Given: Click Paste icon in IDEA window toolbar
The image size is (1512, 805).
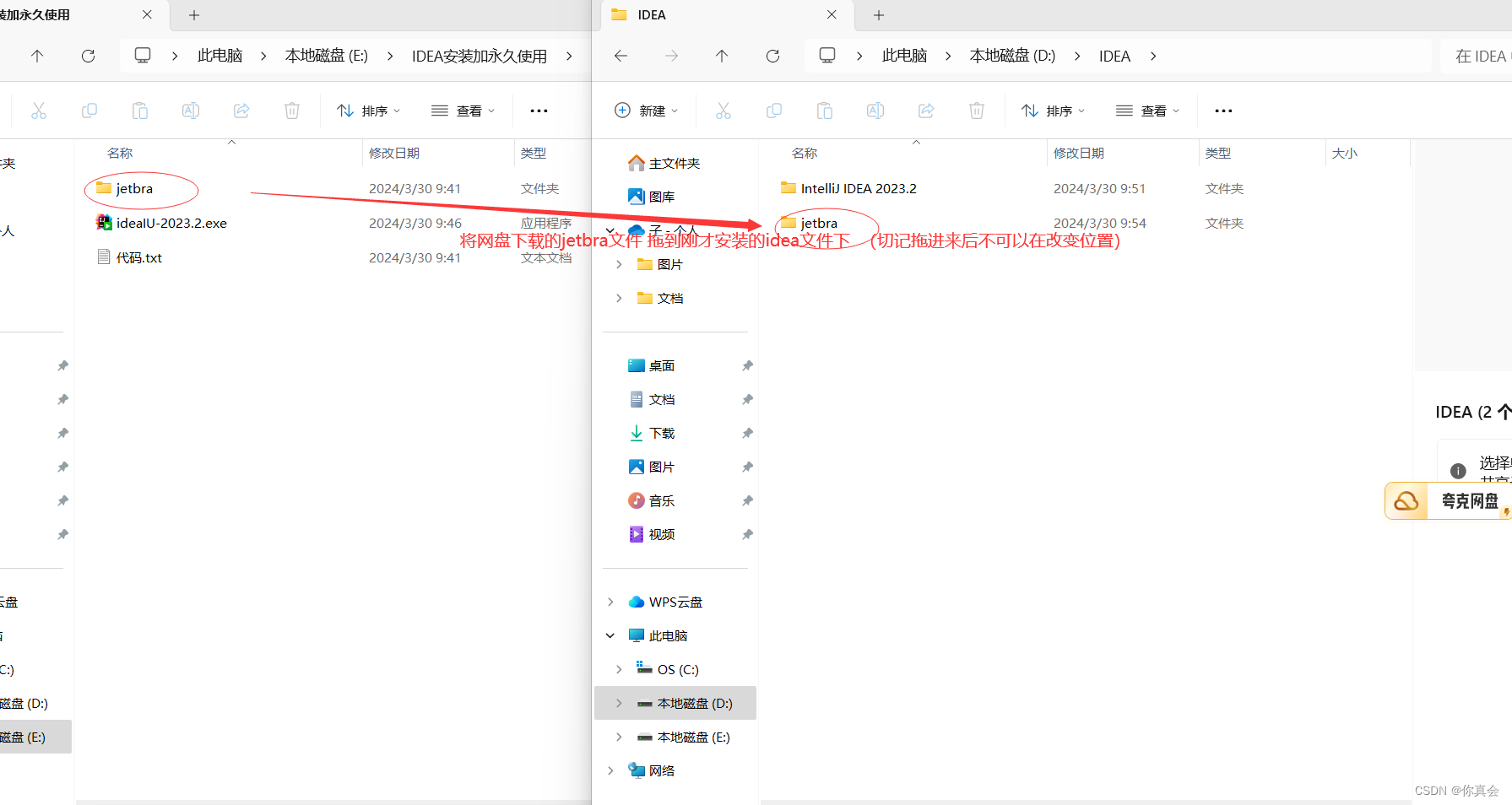Looking at the screenshot, I should coord(825,111).
